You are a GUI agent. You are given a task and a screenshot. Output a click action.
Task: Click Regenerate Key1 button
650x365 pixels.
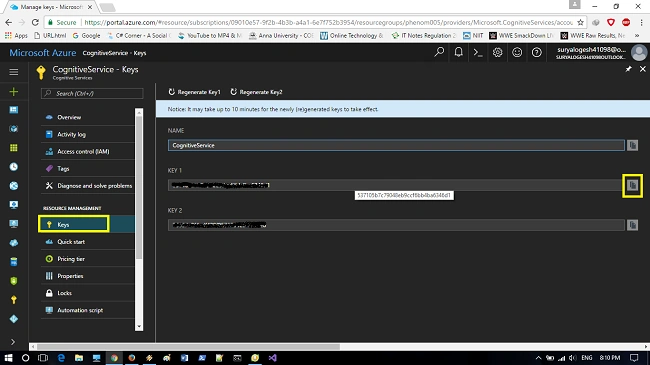[194, 92]
